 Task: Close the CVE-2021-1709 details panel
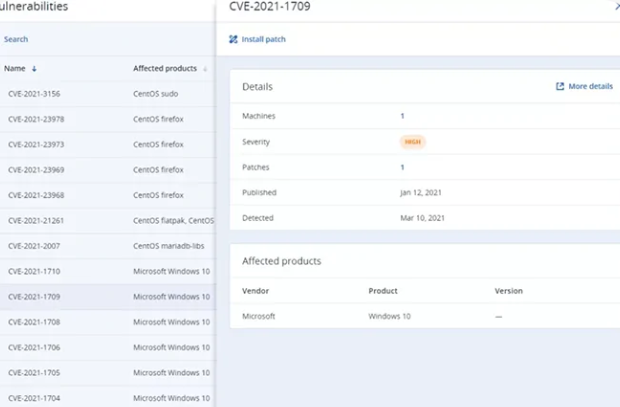pos(616,7)
